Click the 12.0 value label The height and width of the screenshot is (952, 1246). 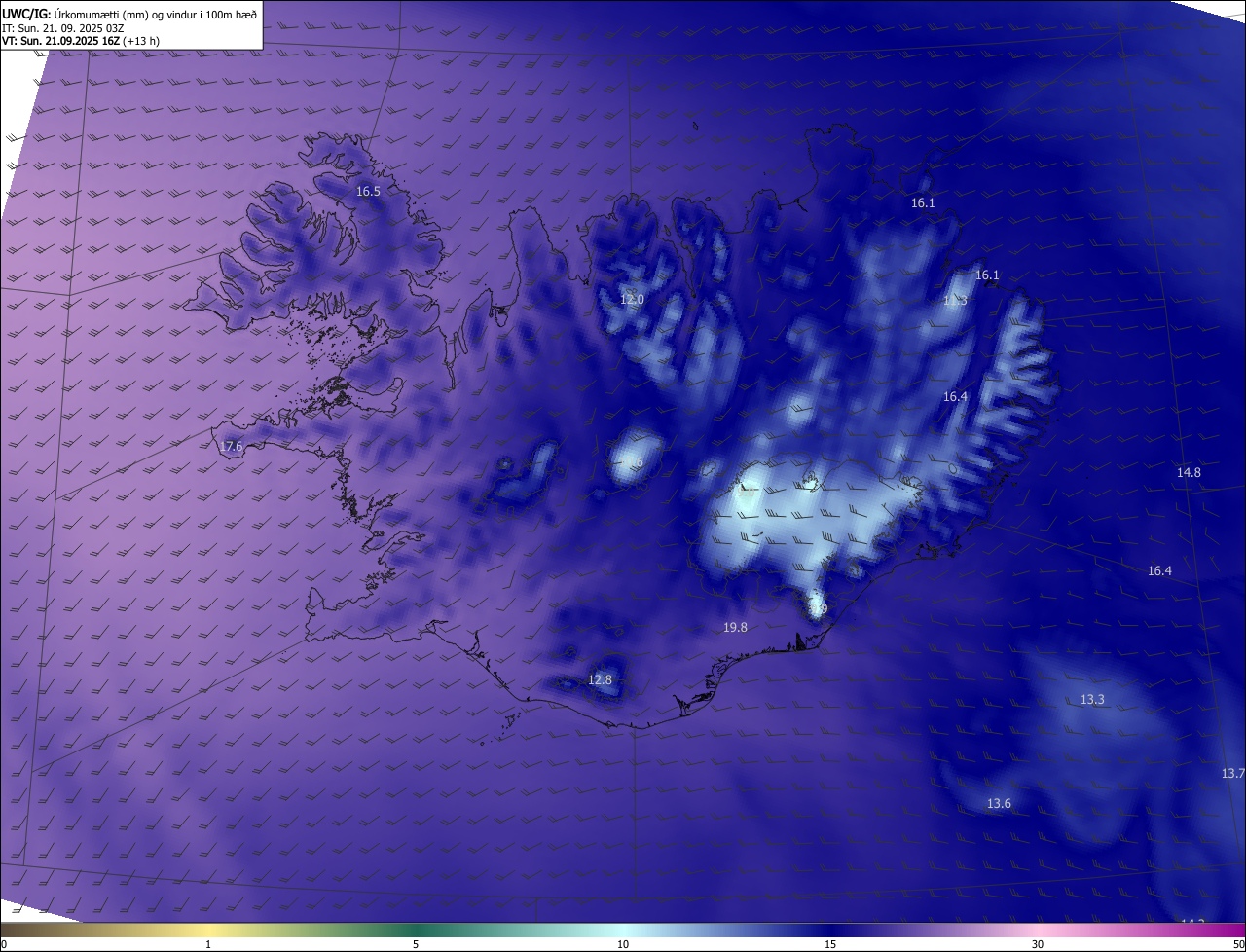click(632, 299)
